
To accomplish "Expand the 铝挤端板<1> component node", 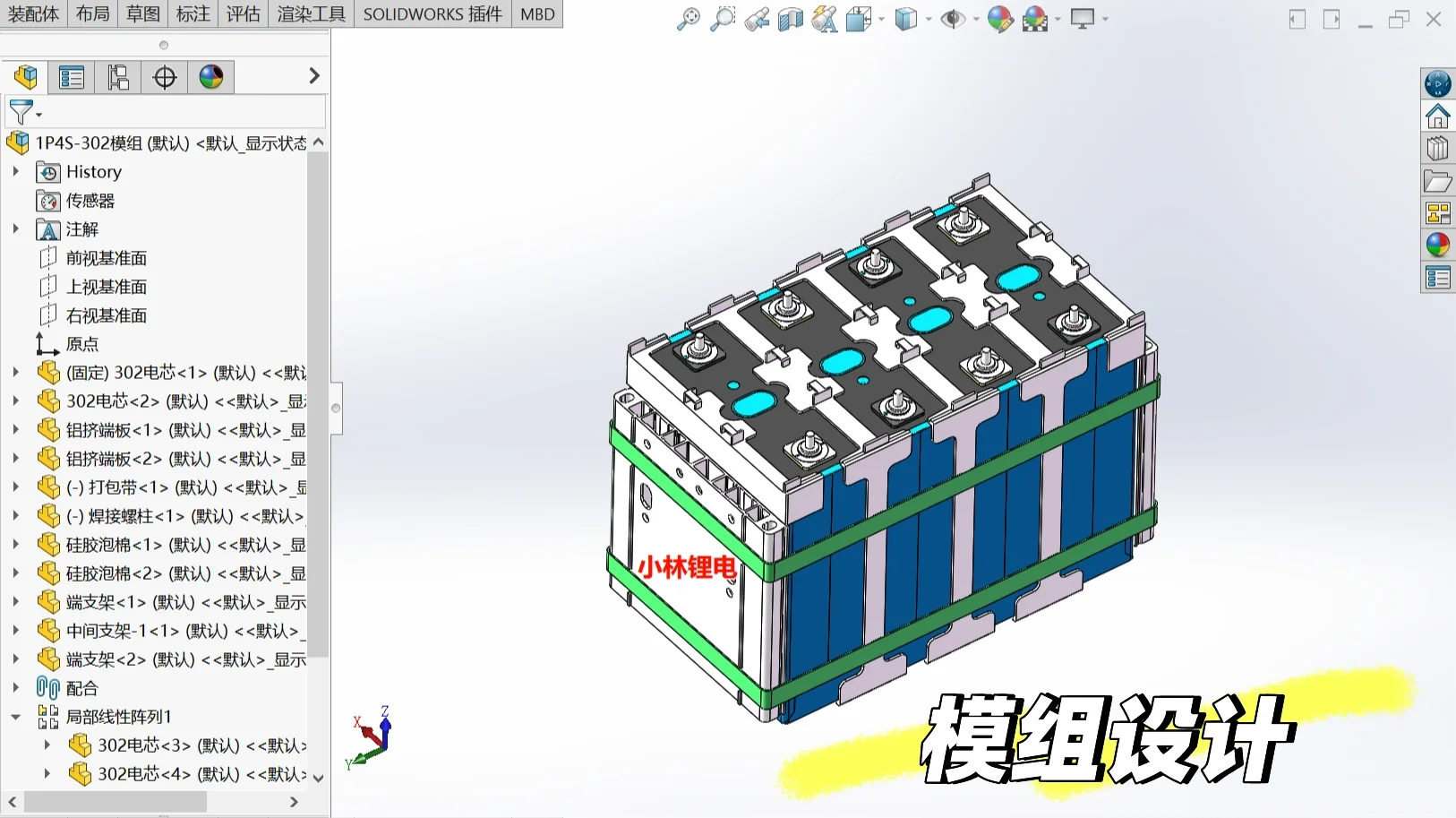I will coord(15,429).
